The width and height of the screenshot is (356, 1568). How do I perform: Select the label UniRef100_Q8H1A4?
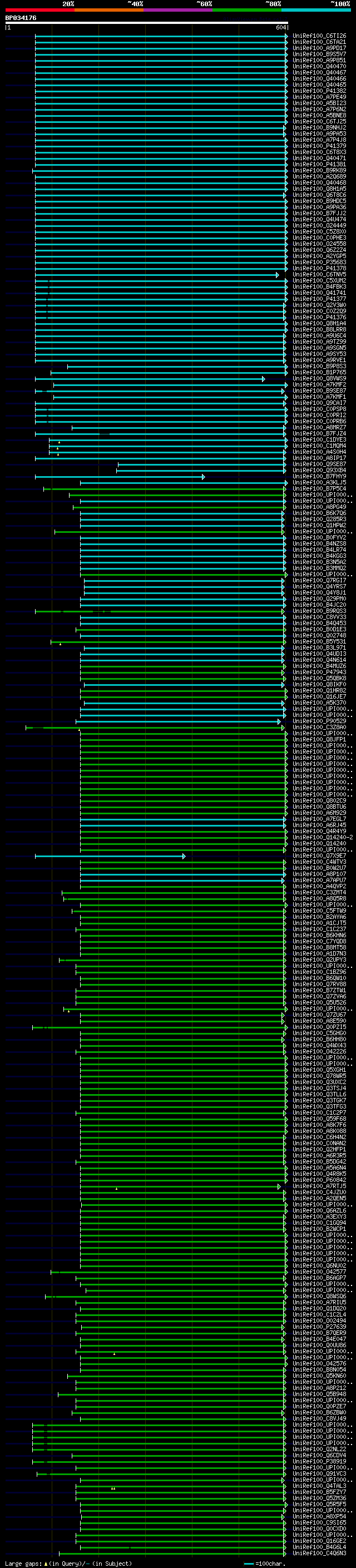coord(319,323)
